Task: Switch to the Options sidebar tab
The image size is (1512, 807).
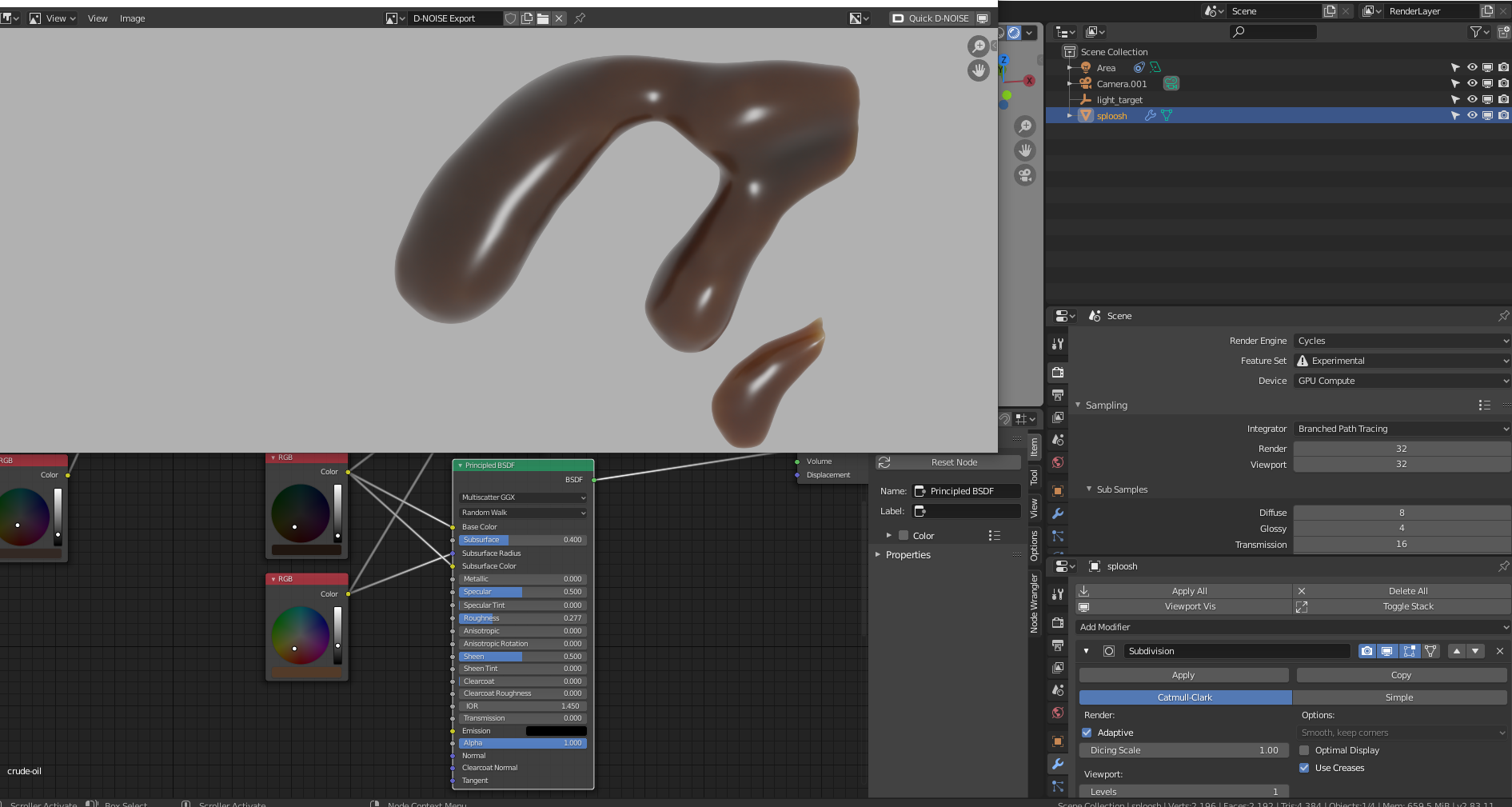Action: pyautogui.click(x=1034, y=545)
